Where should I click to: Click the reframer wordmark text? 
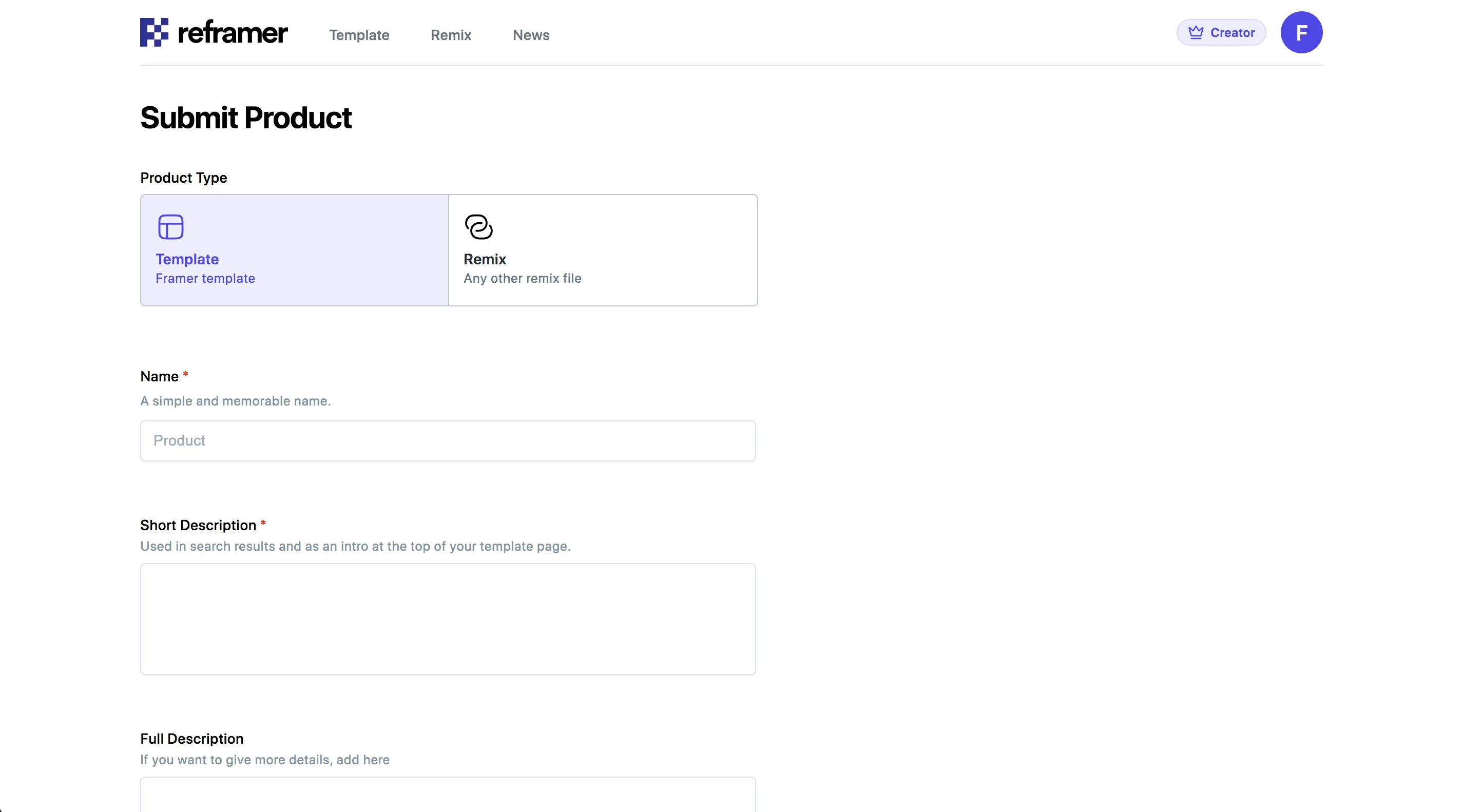pos(233,33)
